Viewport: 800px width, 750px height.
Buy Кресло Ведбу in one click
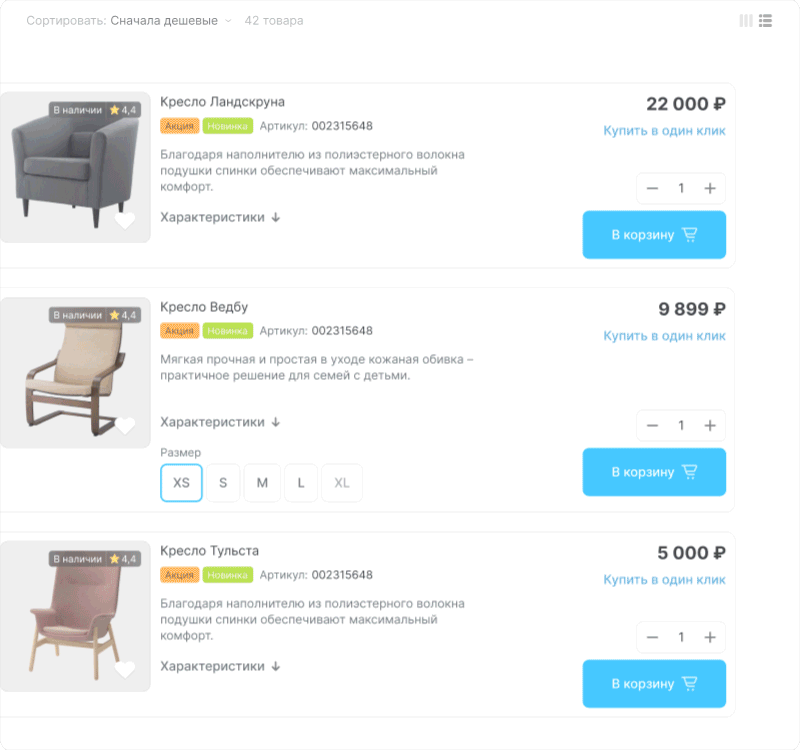(x=664, y=336)
